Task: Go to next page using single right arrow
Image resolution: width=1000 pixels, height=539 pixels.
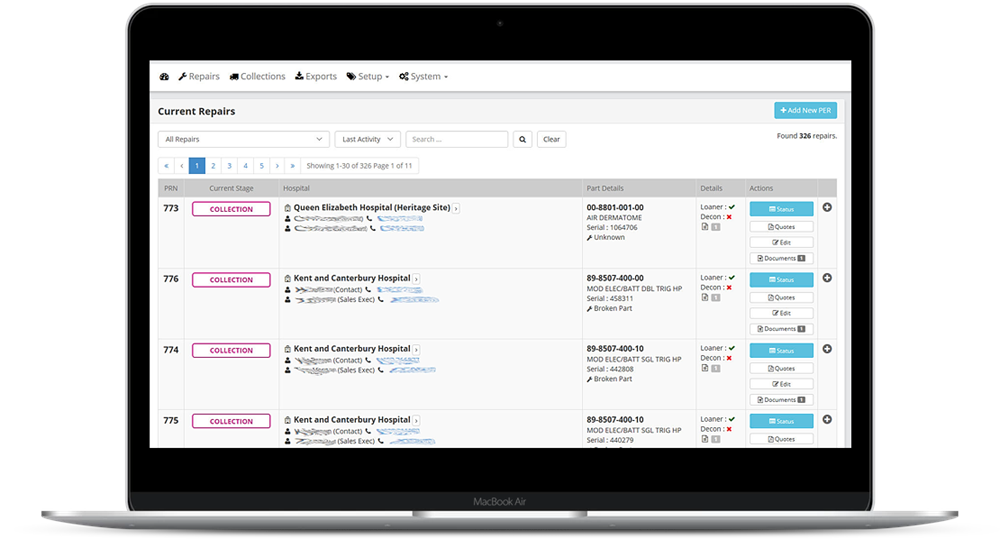Action: pyautogui.click(x=277, y=166)
